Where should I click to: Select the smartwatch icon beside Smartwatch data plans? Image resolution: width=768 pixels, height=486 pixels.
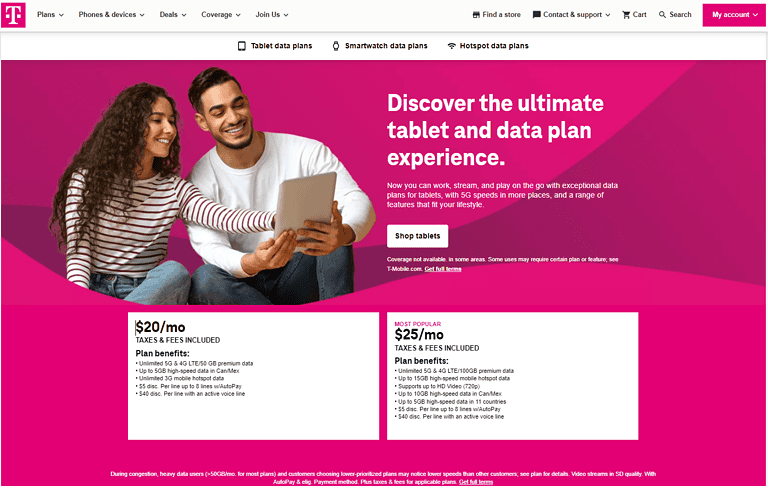pyautogui.click(x=336, y=46)
